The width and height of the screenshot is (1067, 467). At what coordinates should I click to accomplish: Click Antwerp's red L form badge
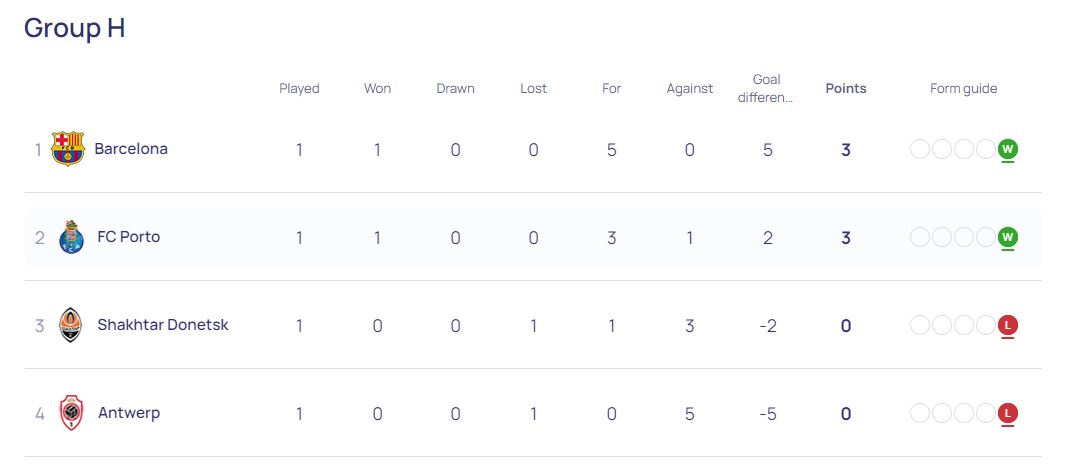coord(1008,413)
